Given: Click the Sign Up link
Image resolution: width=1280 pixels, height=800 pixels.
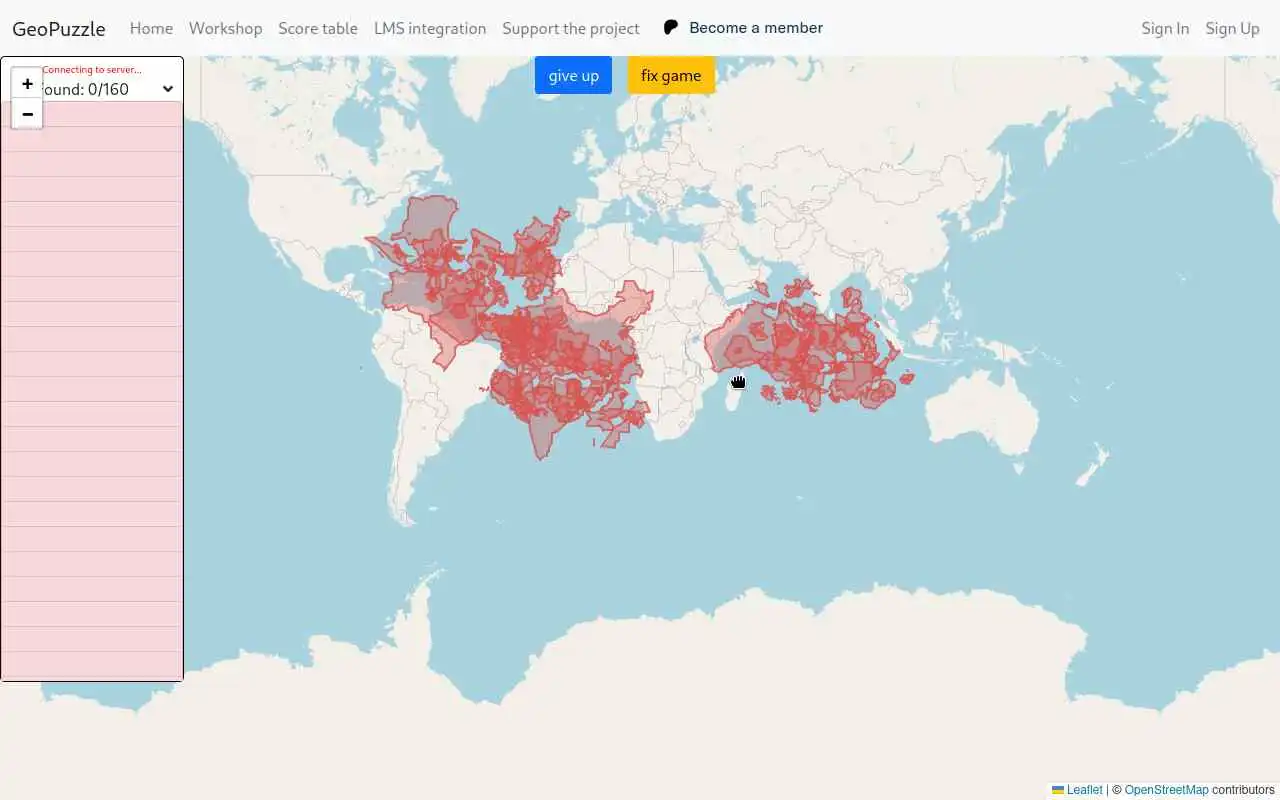Looking at the screenshot, I should (x=1232, y=28).
